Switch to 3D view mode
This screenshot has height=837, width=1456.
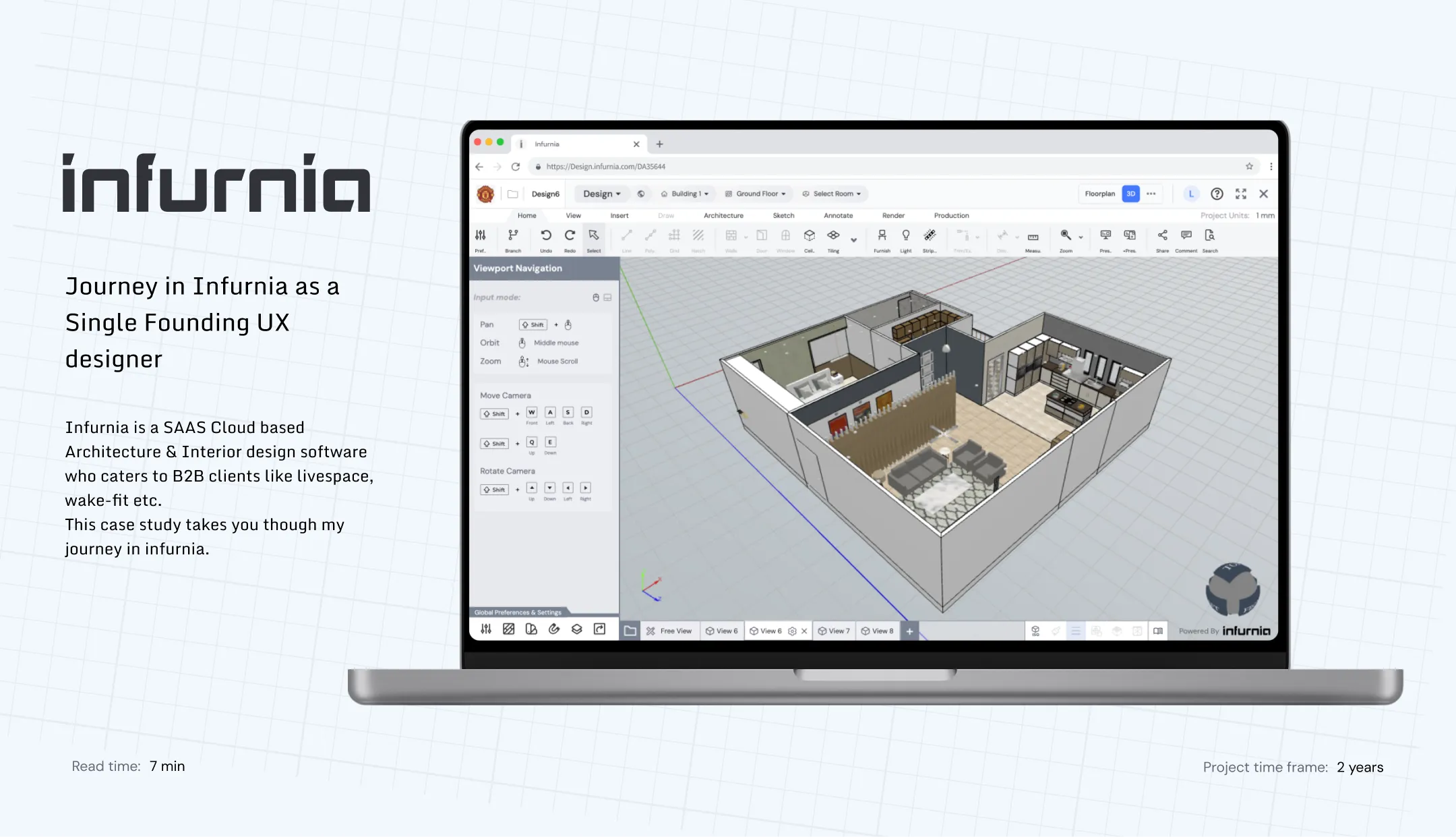point(1131,194)
